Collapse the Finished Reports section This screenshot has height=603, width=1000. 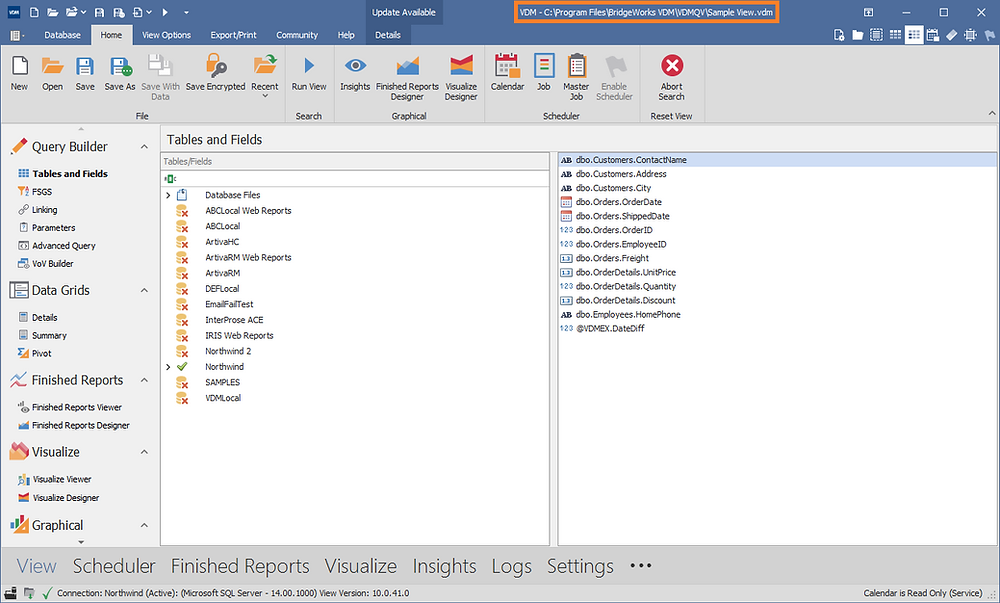(x=144, y=381)
